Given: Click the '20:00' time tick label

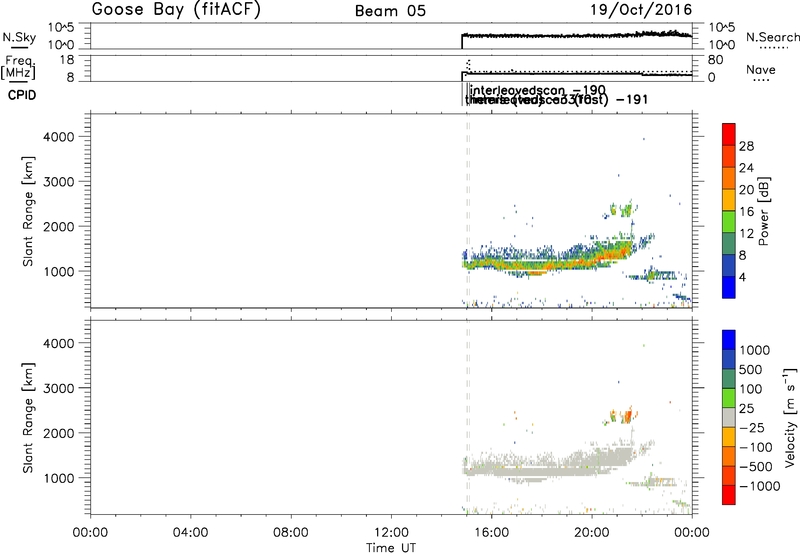Looking at the screenshot, I should pos(592,533).
